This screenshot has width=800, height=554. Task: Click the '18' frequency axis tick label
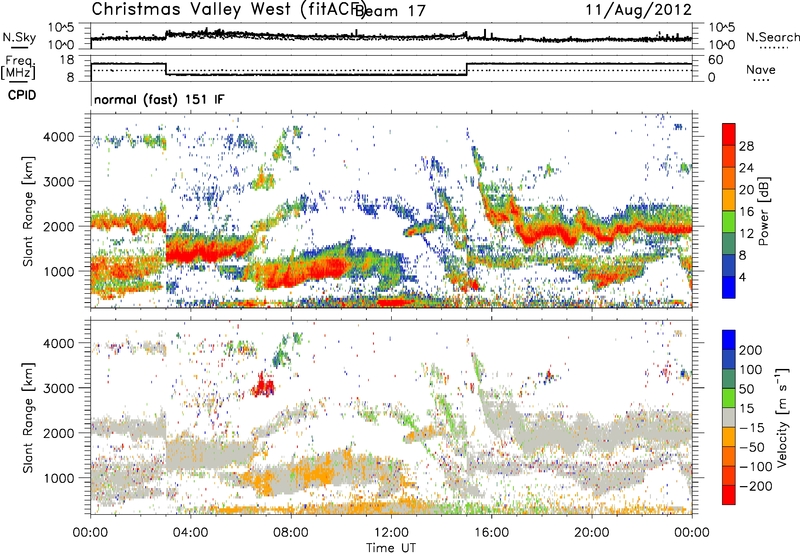67,60
